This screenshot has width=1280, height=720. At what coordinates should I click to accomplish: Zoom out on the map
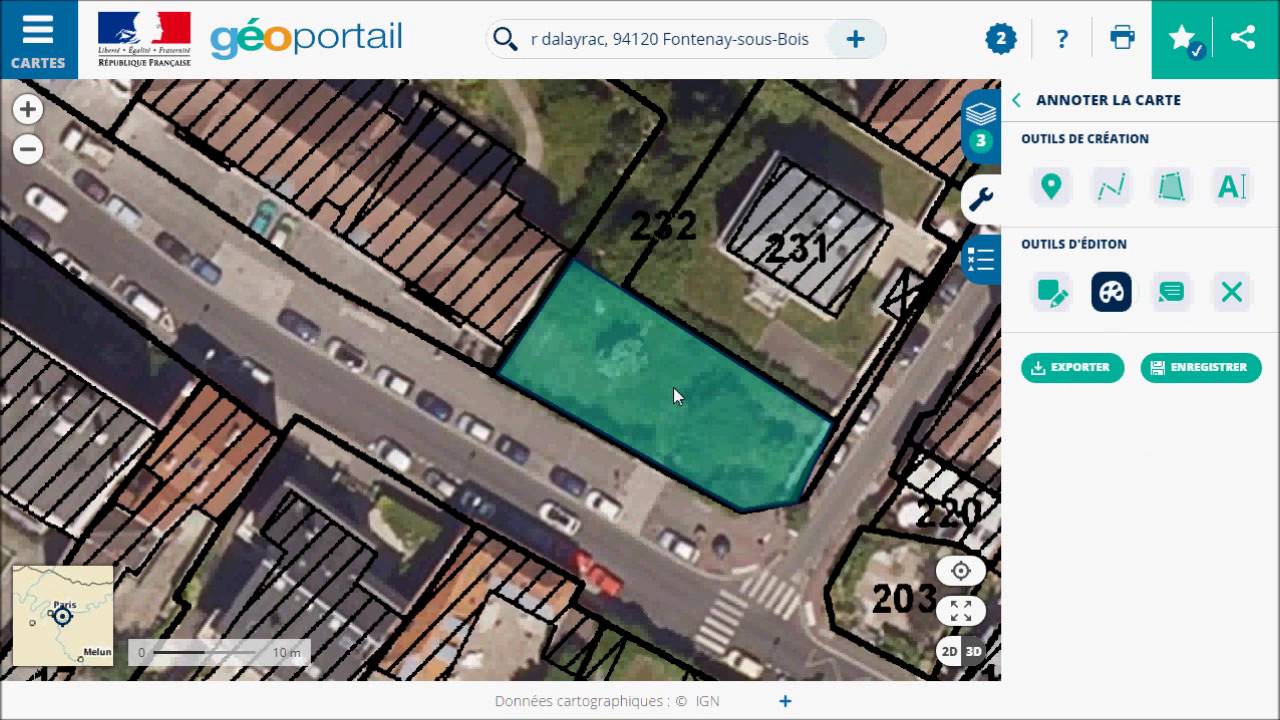click(x=28, y=150)
